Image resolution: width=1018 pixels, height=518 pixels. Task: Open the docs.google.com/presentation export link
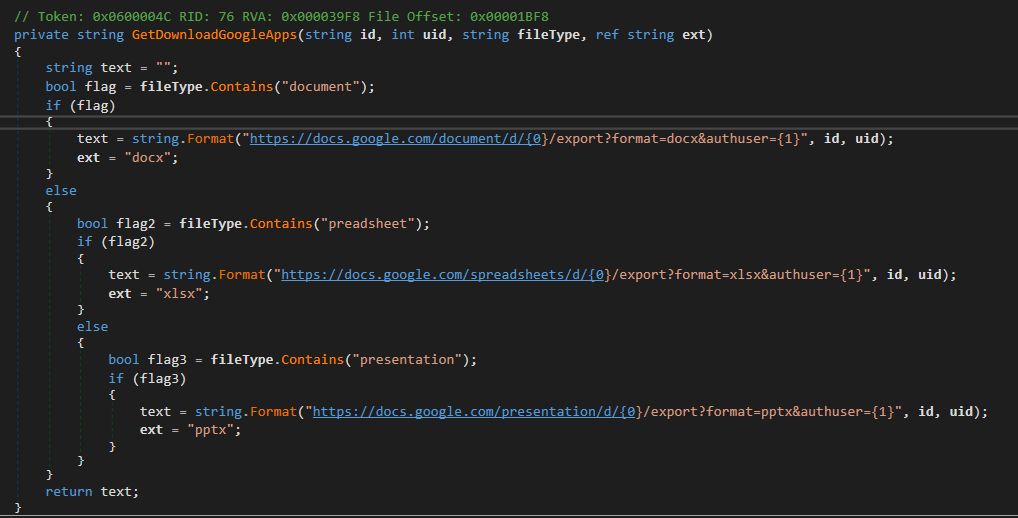(x=474, y=412)
